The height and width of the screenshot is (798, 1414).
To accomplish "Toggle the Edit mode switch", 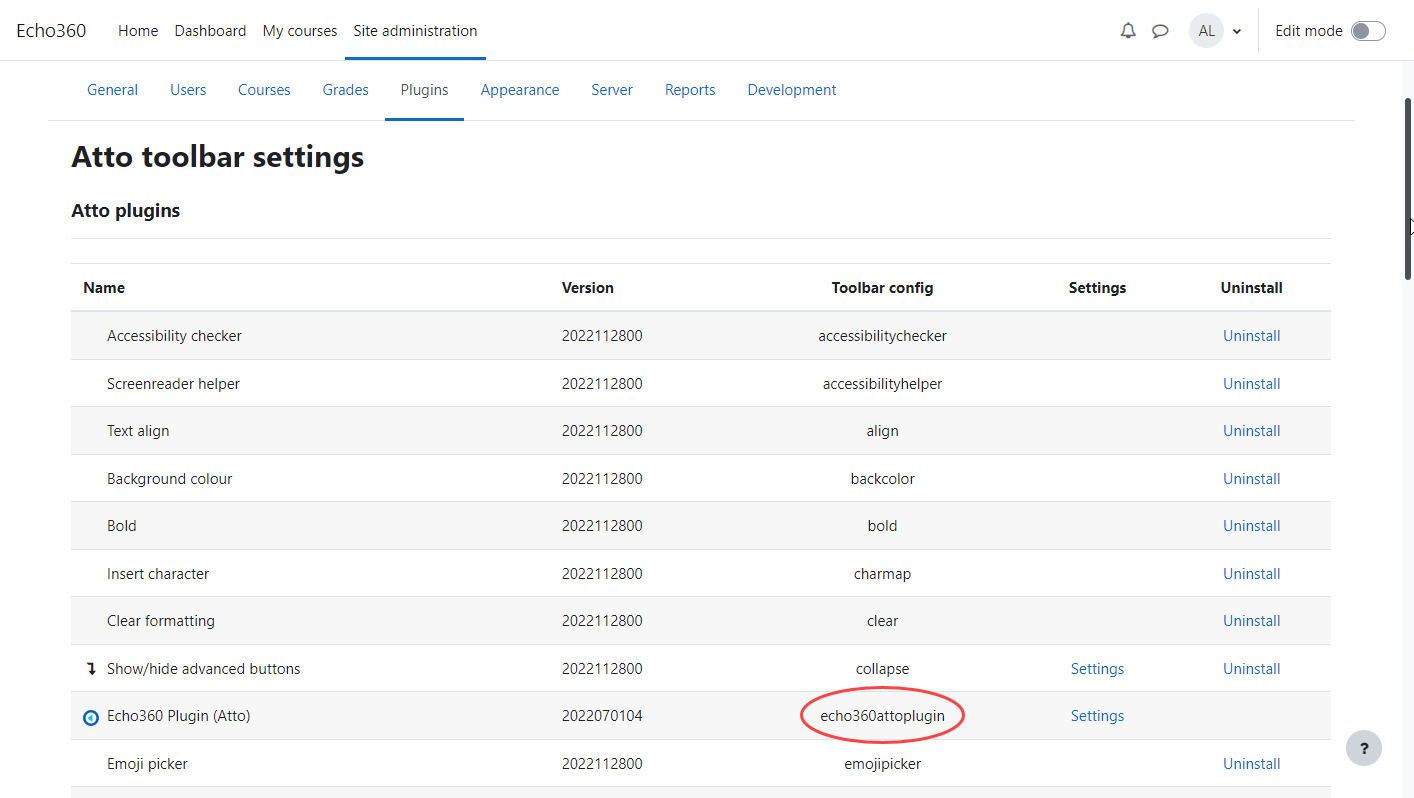I will tap(1368, 31).
